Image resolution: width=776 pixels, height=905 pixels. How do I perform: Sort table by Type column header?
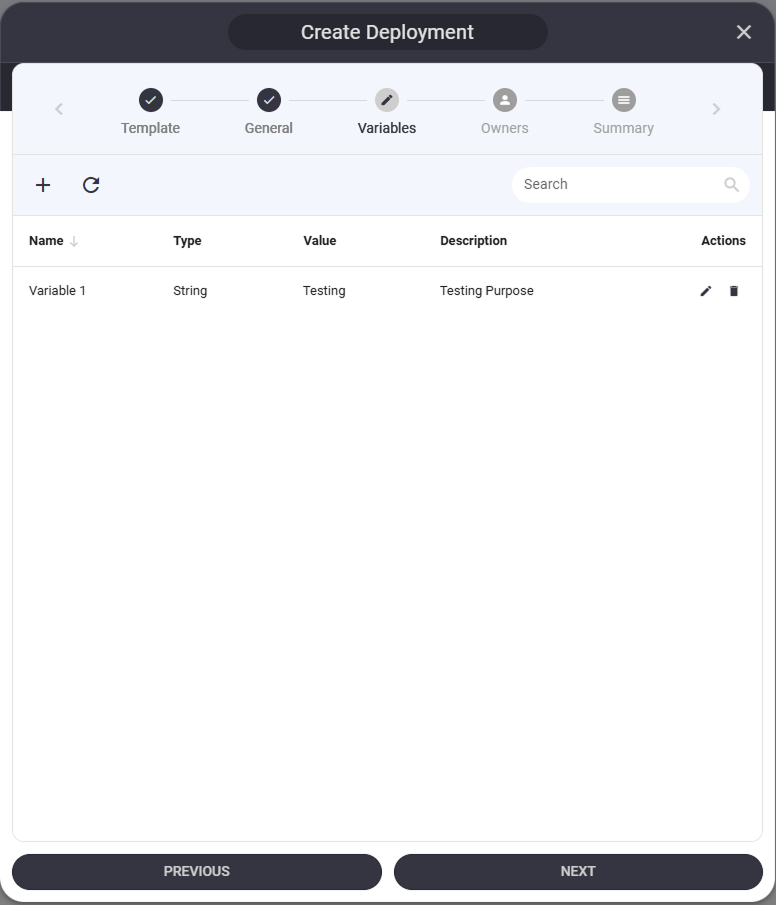(187, 241)
